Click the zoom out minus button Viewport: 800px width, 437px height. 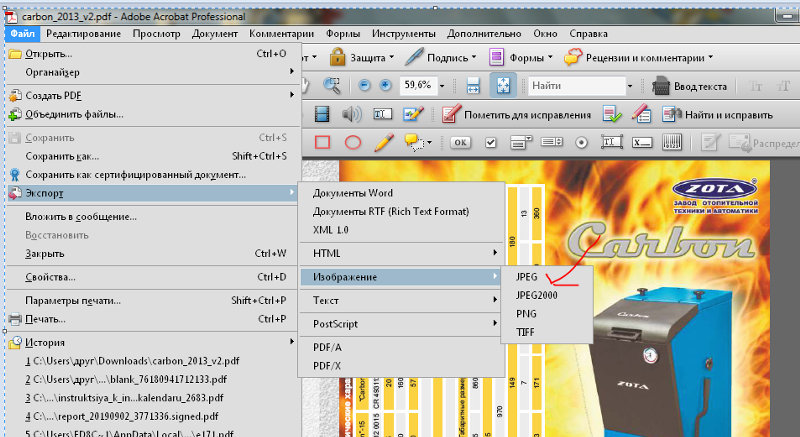coord(364,86)
